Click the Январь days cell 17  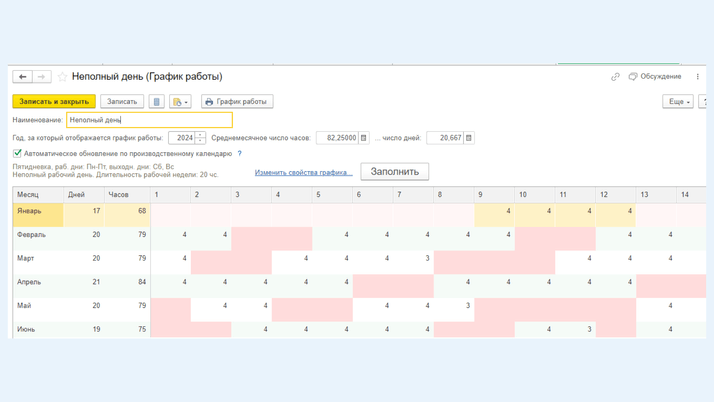[x=84, y=215]
